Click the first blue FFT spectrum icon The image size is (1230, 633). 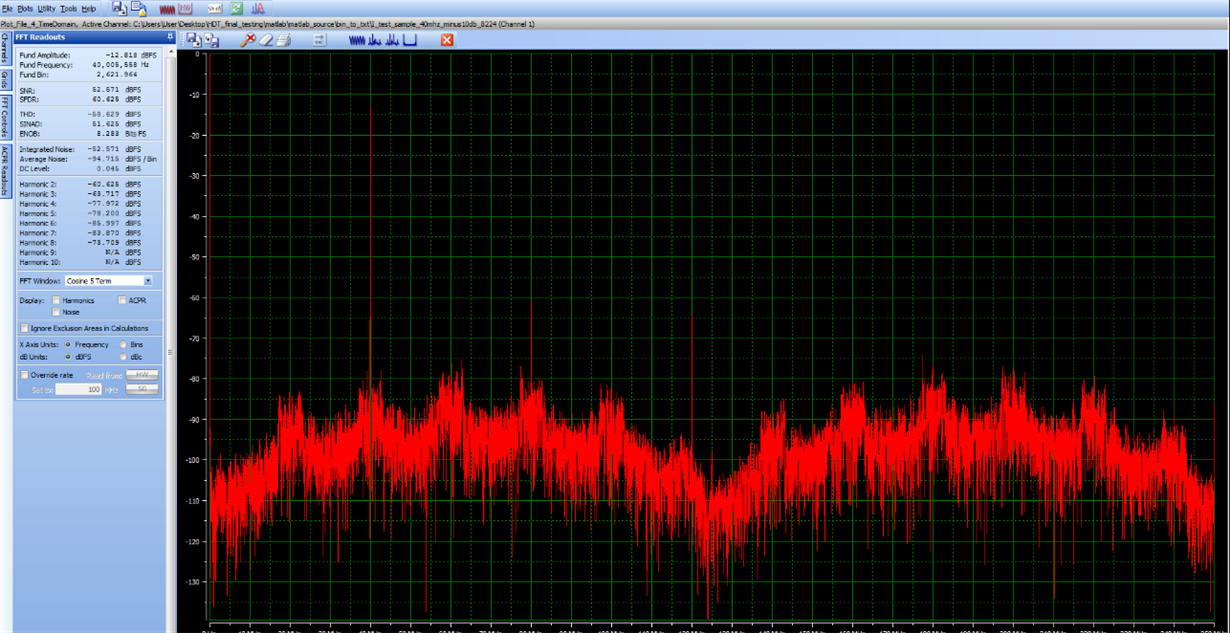pyautogui.click(x=376, y=40)
